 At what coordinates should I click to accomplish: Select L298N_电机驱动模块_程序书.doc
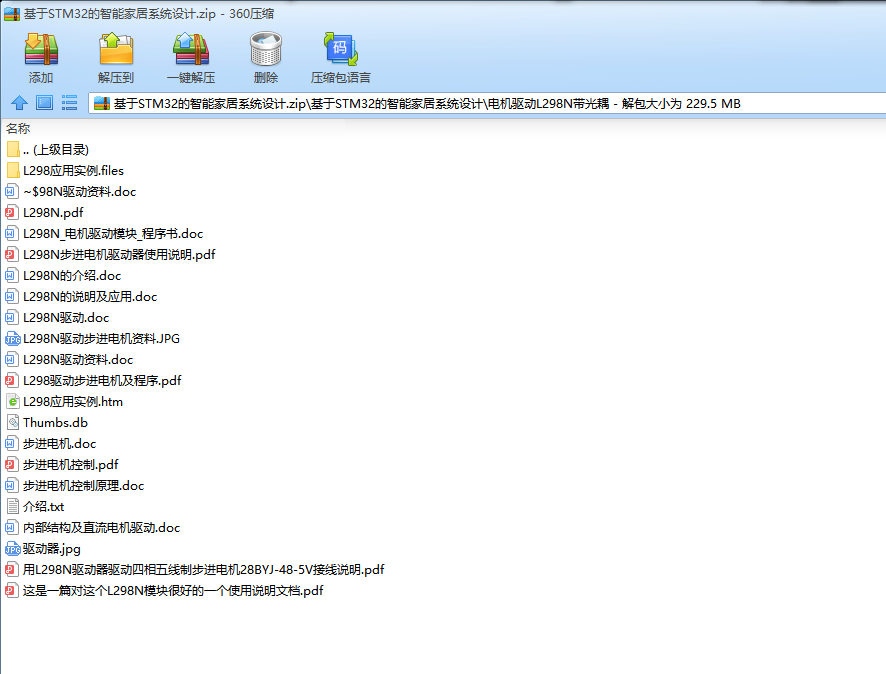(105, 233)
